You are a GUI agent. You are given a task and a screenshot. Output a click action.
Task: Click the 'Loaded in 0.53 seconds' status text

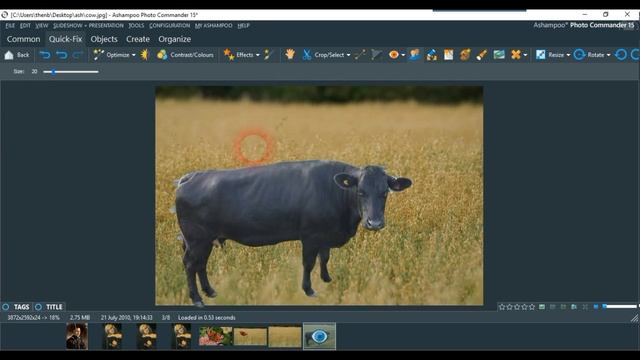(207, 318)
